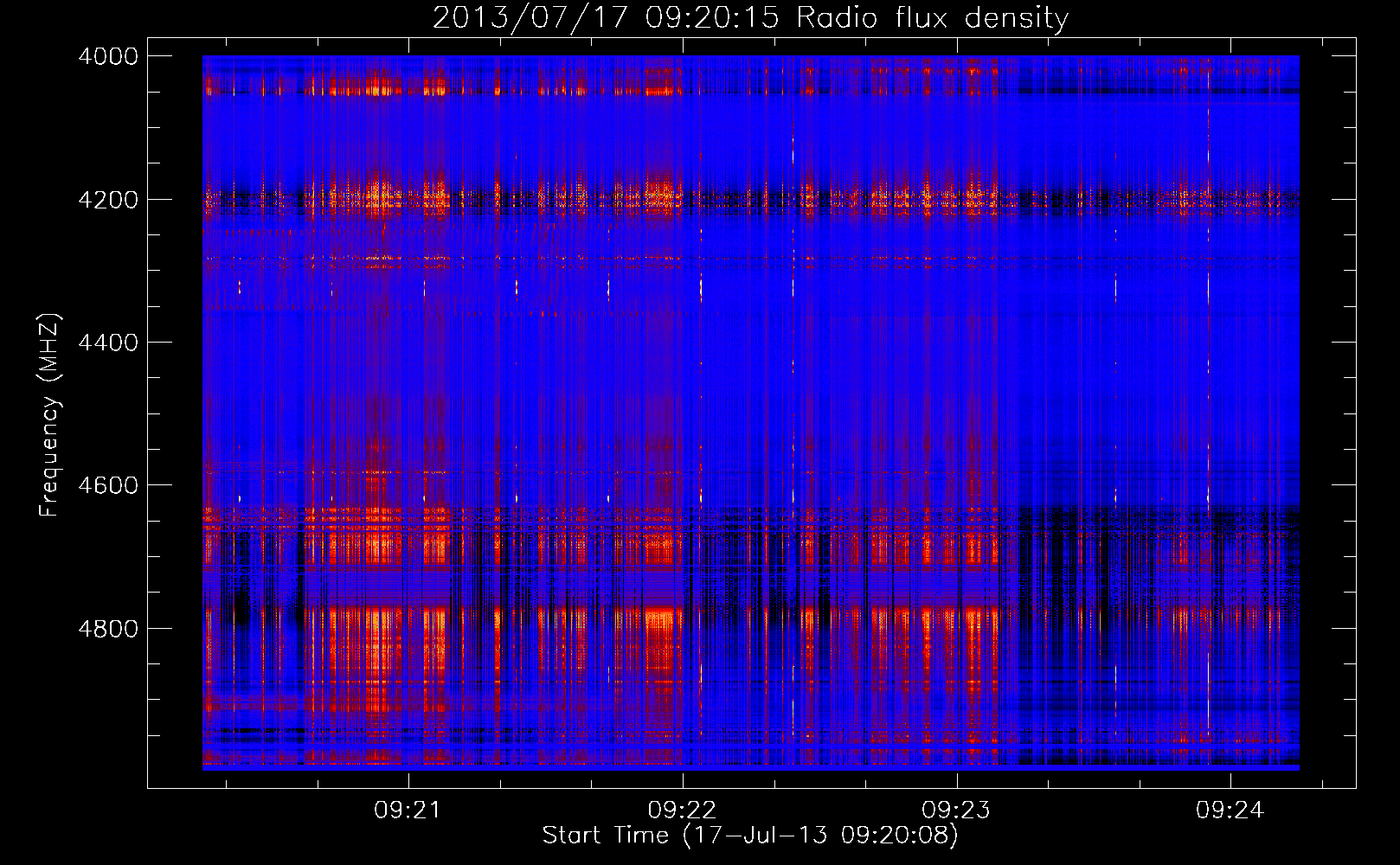The image size is (1400, 865).
Task: Select the 4200 frequency tick label
Action: click(x=108, y=200)
